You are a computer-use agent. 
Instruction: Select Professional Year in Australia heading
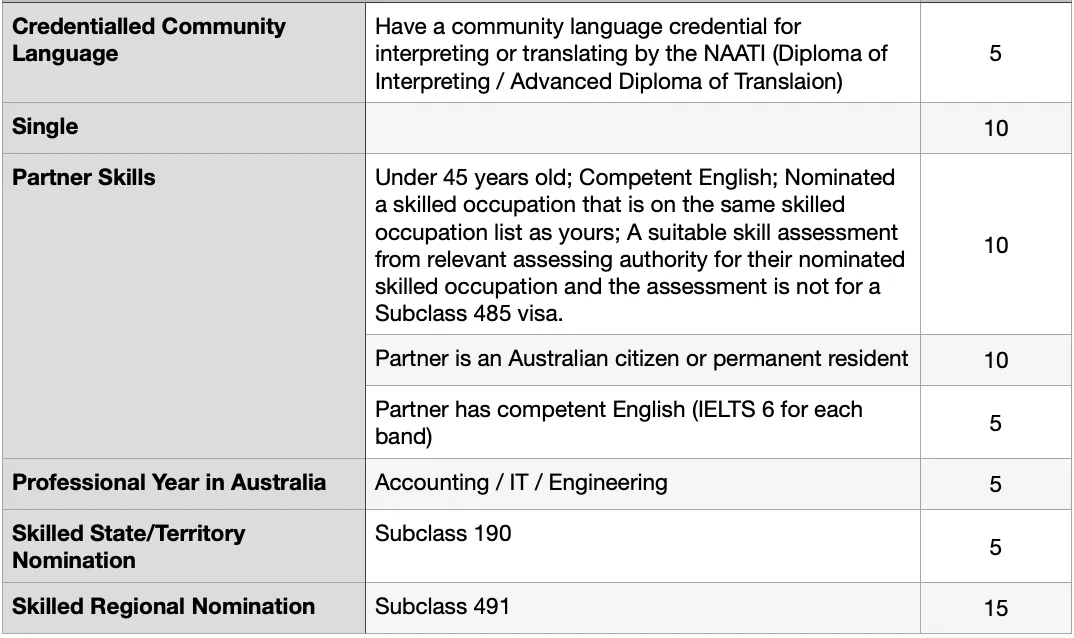pos(184,484)
